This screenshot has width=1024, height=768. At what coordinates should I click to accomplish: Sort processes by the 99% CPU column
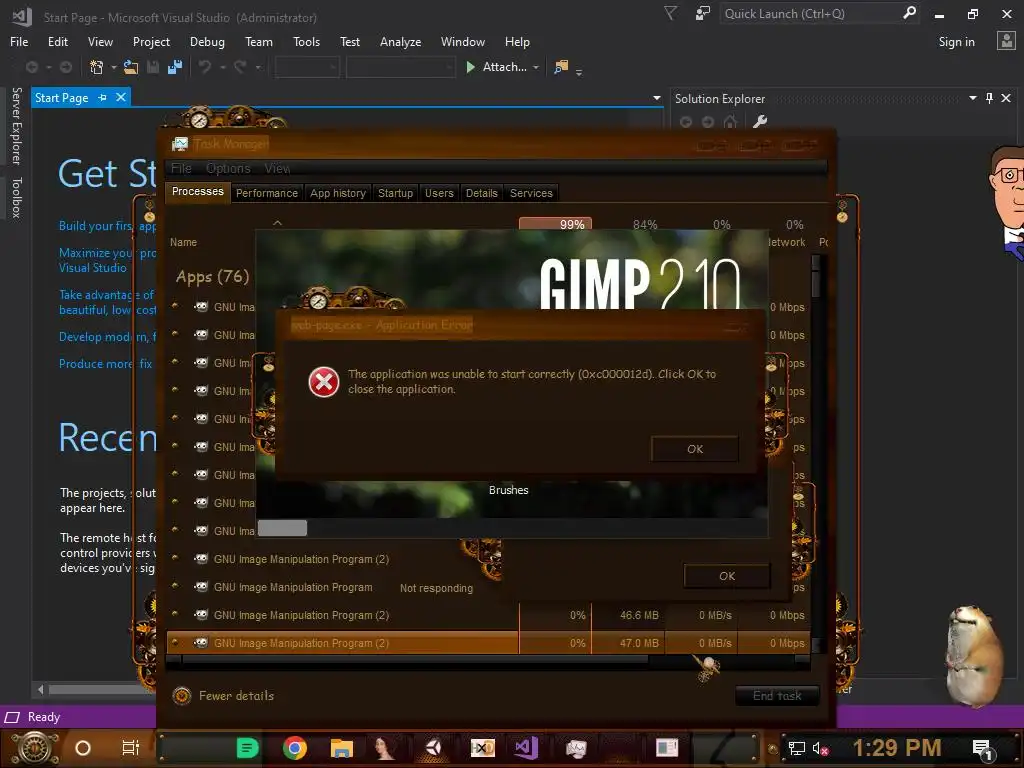(x=556, y=225)
